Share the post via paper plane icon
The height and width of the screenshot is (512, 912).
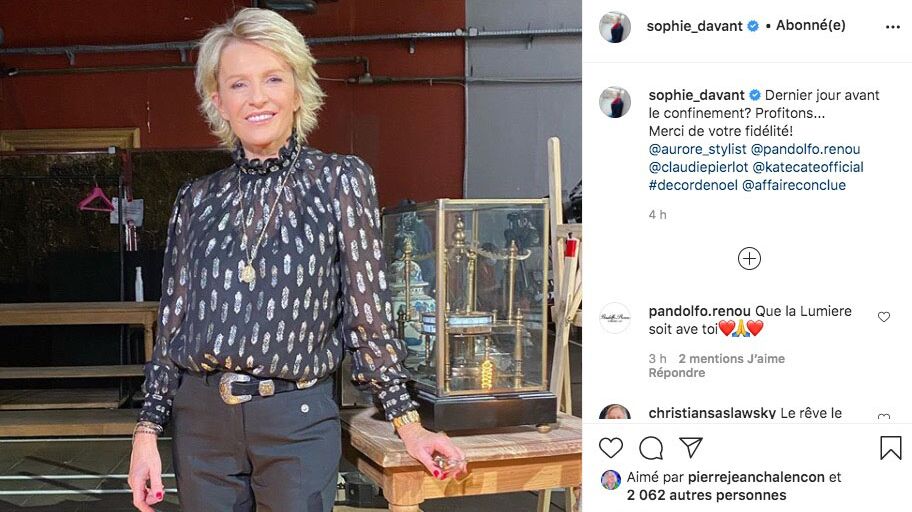(x=690, y=447)
